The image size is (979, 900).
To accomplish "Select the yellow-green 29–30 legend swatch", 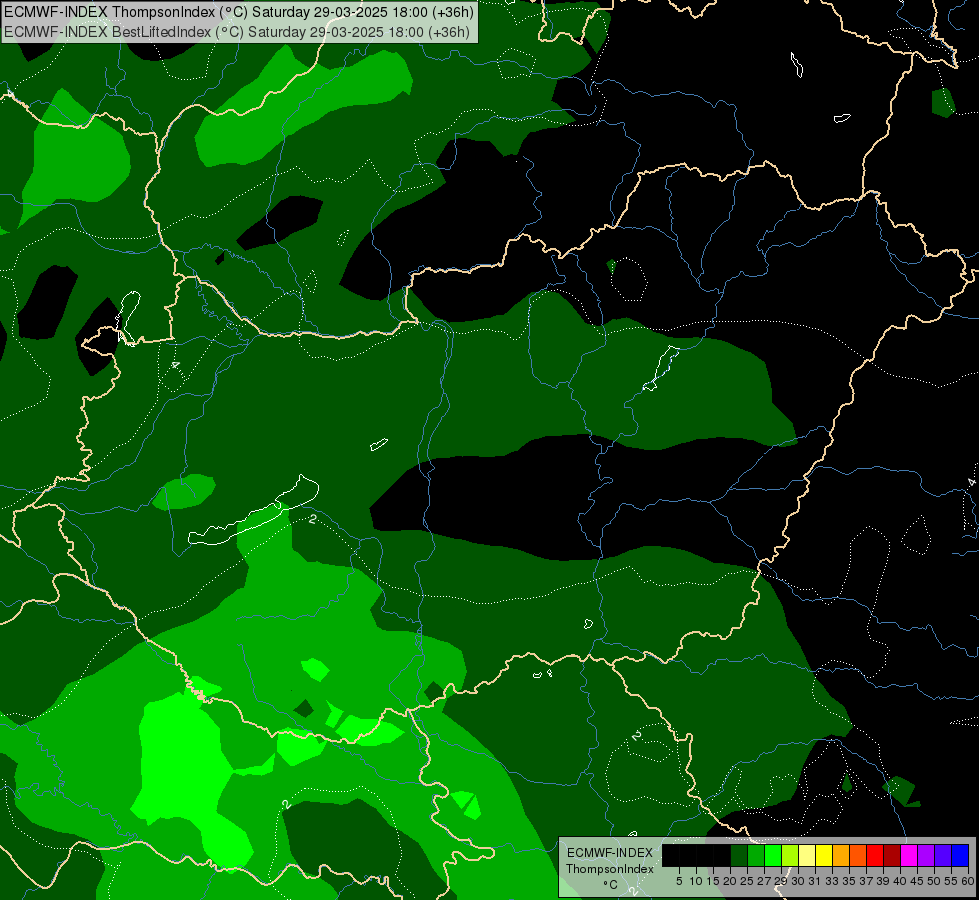I will 790,855.
